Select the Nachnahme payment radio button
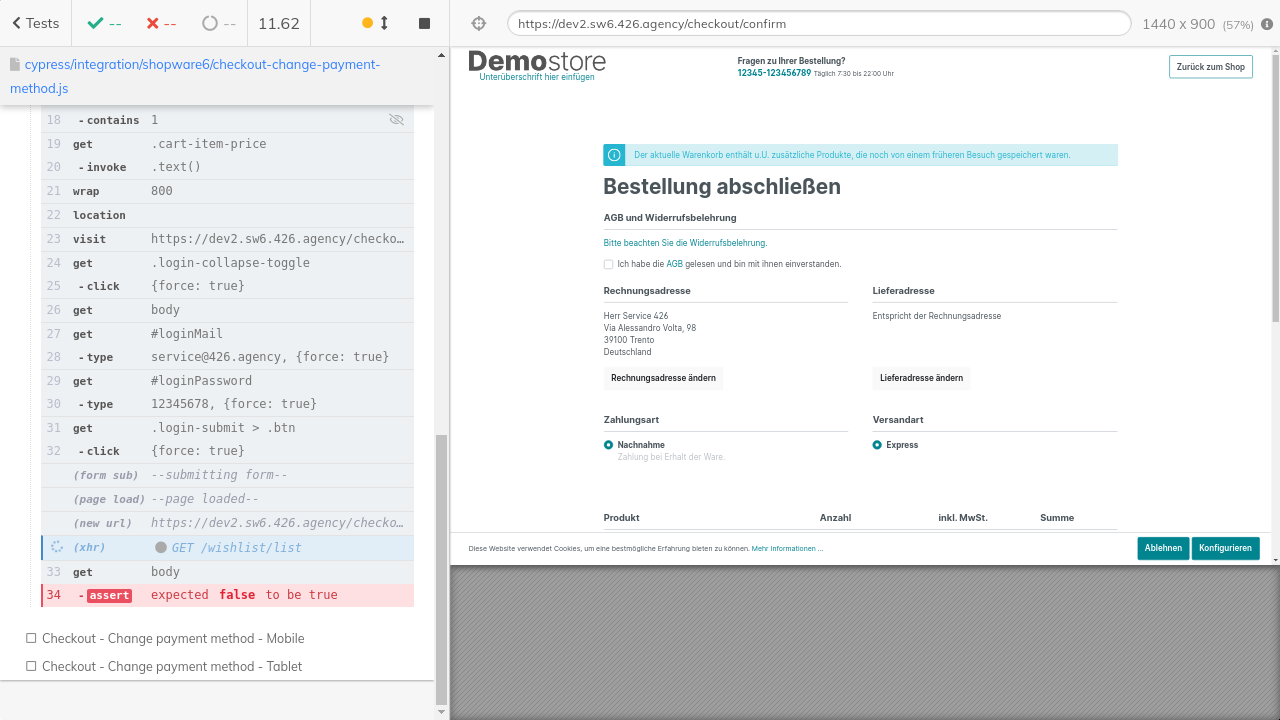This screenshot has width=1280, height=720. (x=608, y=445)
